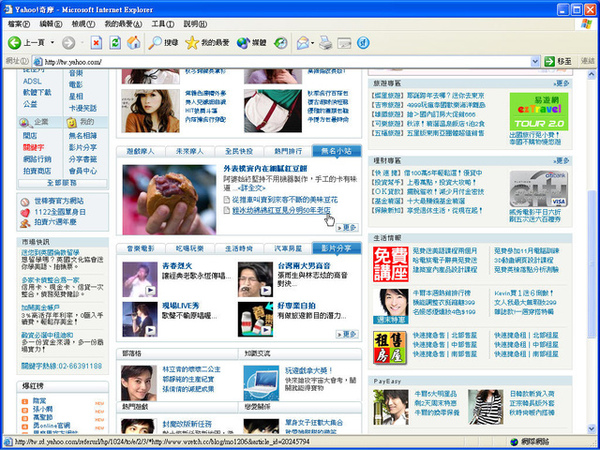Click the vertical scrollbar up arrow
Viewport: 600px width, 450px height.
click(x=592, y=74)
